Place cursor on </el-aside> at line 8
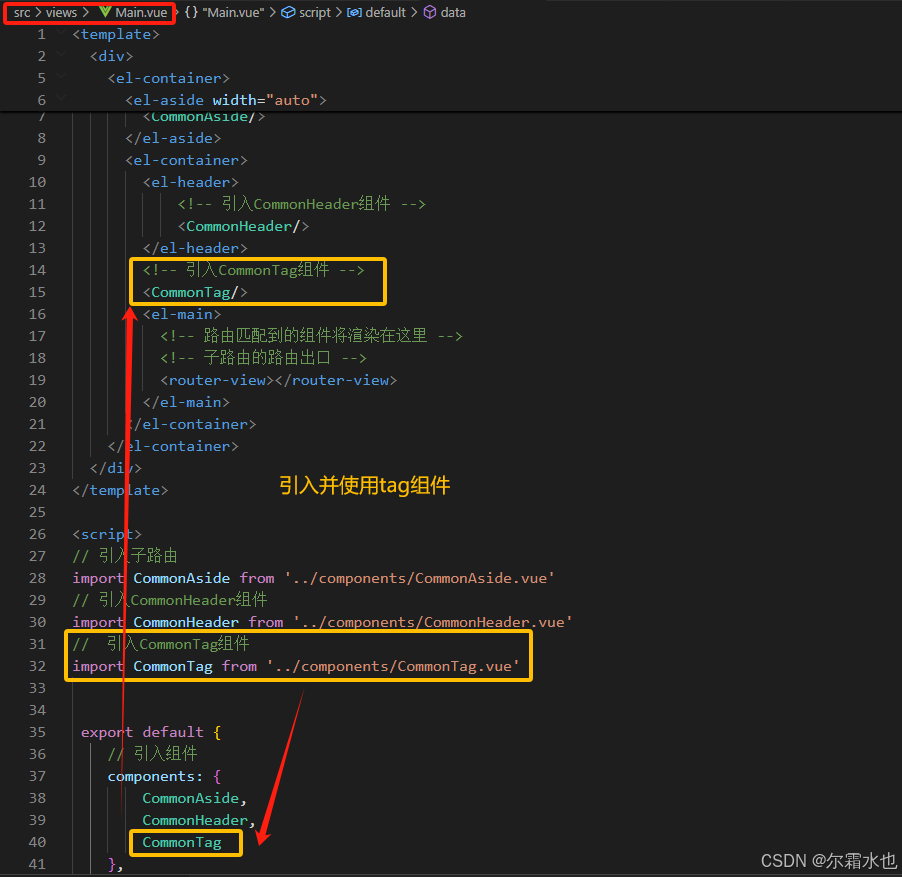 173,138
